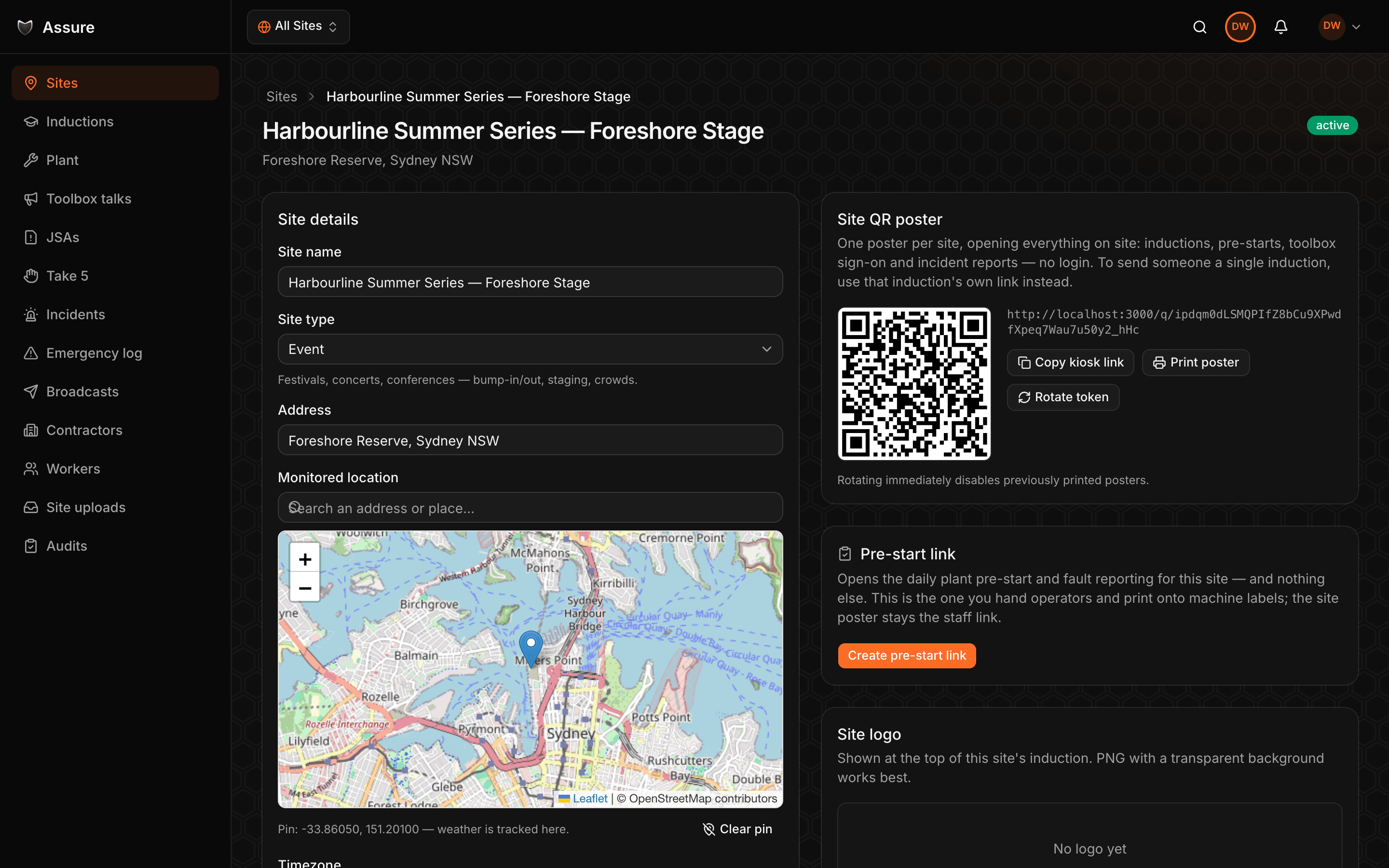Zoom out on the map
1389x868 pixels.
[x=305, y=587]
